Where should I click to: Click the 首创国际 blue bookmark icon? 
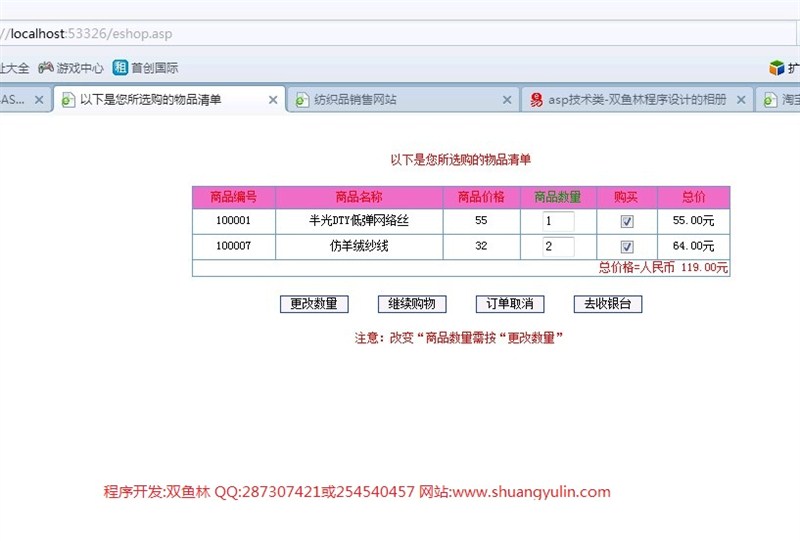120,67
